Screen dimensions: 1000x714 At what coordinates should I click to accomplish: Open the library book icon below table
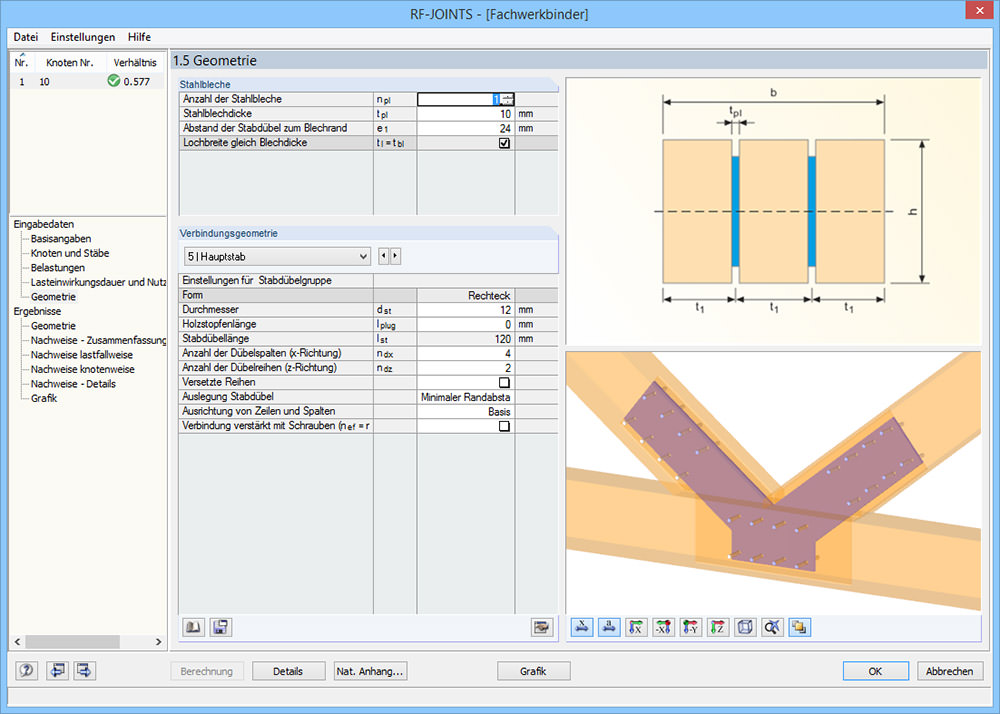point(193,627)
